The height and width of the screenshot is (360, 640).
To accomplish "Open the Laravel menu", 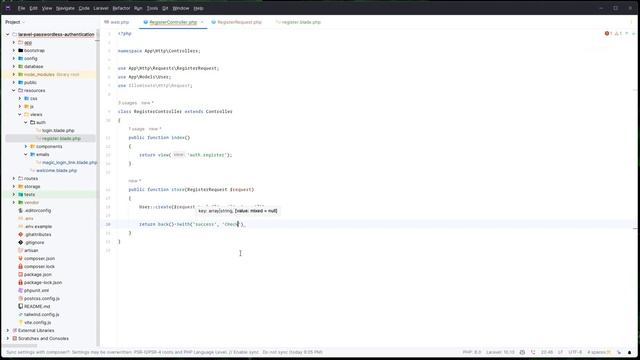I will coord(101,8).
